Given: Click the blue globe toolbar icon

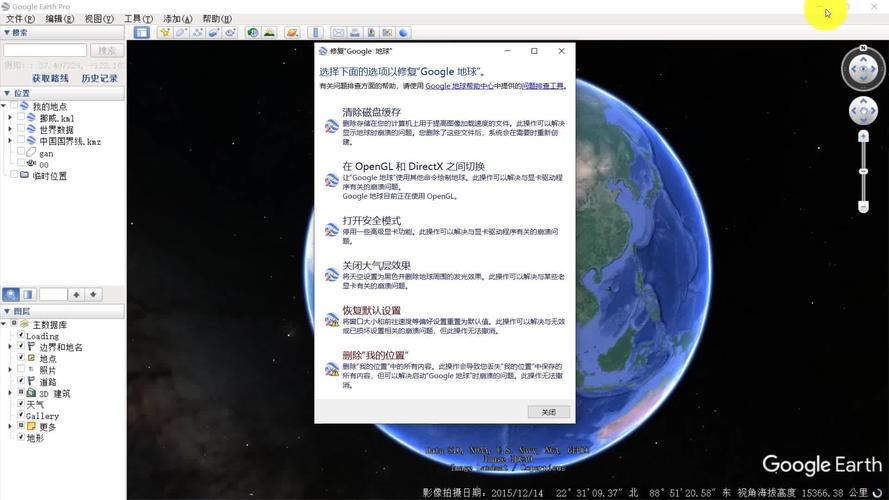Looking at the screenshot, I should [x=404, y=32].
